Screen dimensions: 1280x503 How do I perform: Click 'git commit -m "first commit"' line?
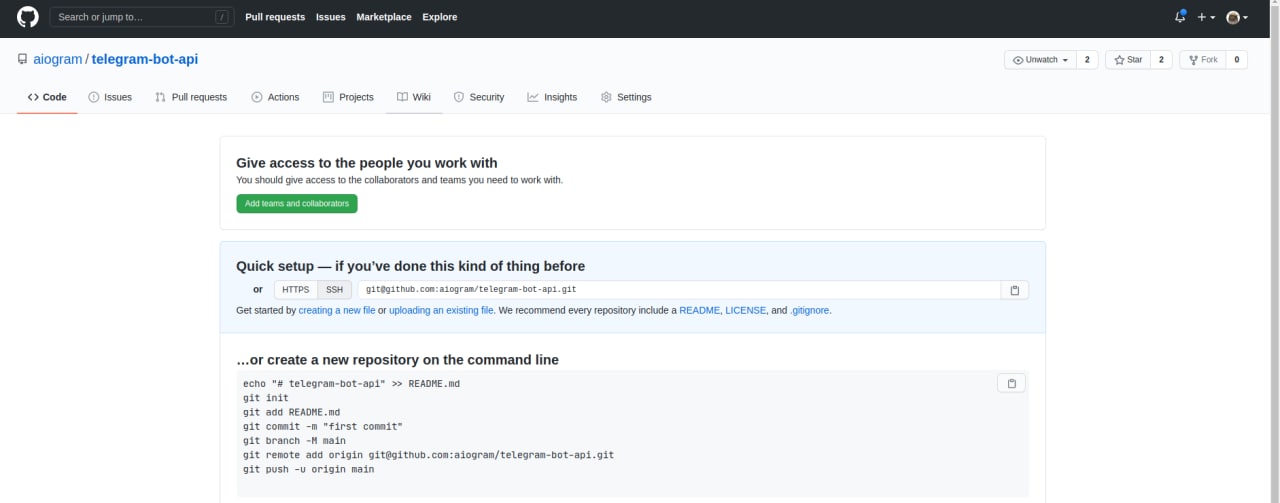pos(323,426)
